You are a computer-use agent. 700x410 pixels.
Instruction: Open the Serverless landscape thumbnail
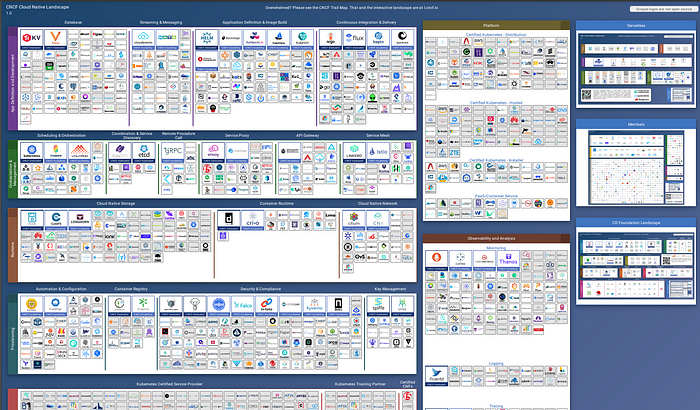coord(636,69)
